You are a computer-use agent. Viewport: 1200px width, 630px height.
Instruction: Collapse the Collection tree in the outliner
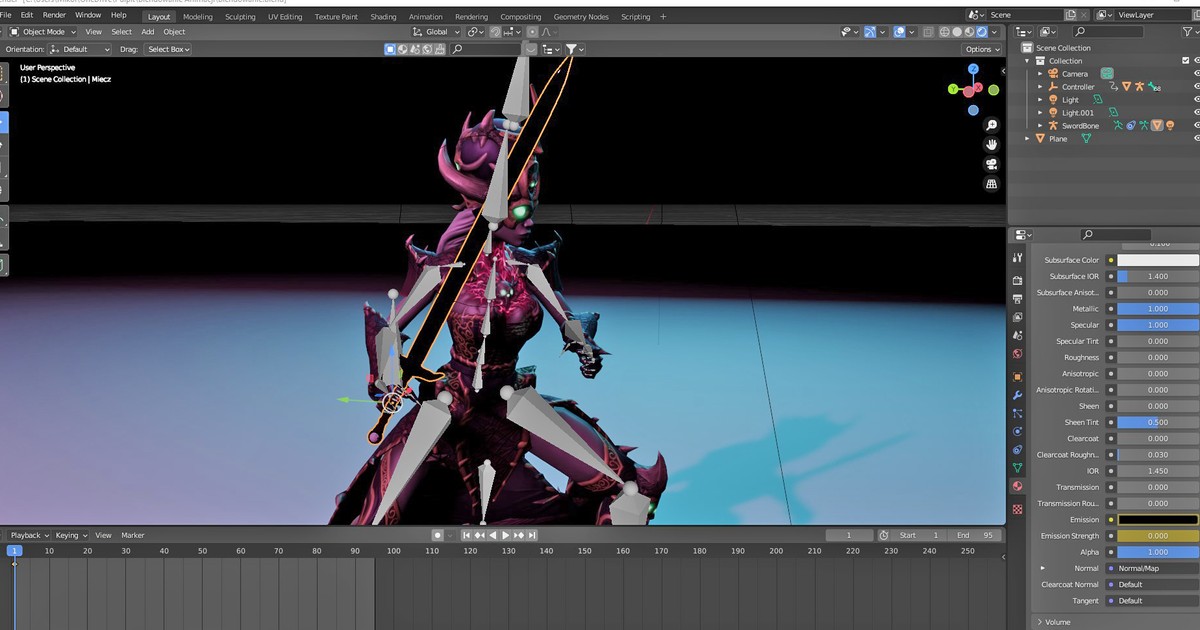(x=1027, y=60)
